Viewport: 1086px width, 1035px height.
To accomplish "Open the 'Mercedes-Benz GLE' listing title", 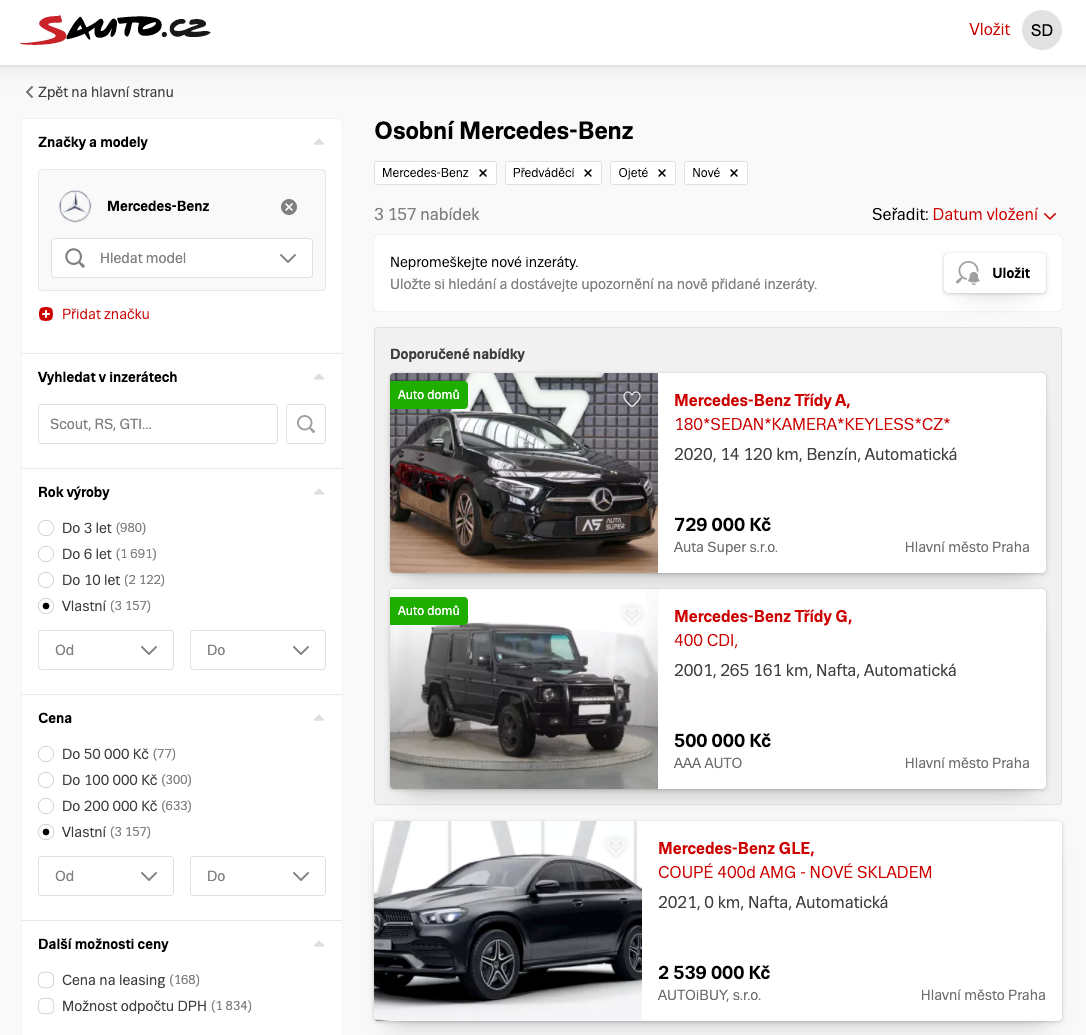I will [x=736, y=849].
